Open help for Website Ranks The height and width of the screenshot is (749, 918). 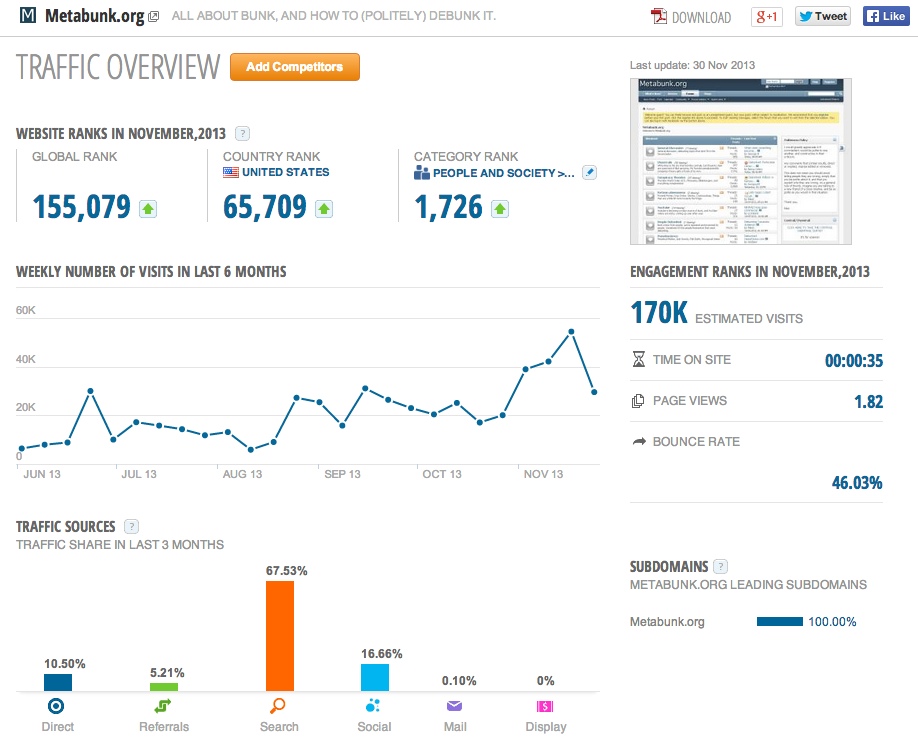(x=242, y=133)
